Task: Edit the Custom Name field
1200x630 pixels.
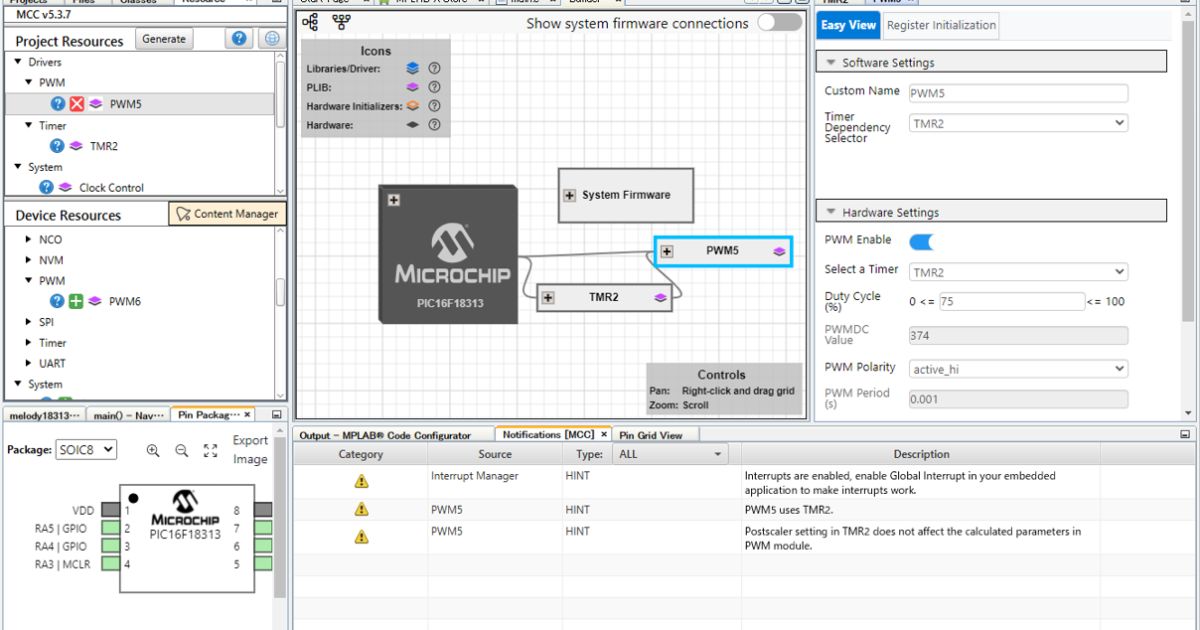Action: [1018, 93]
